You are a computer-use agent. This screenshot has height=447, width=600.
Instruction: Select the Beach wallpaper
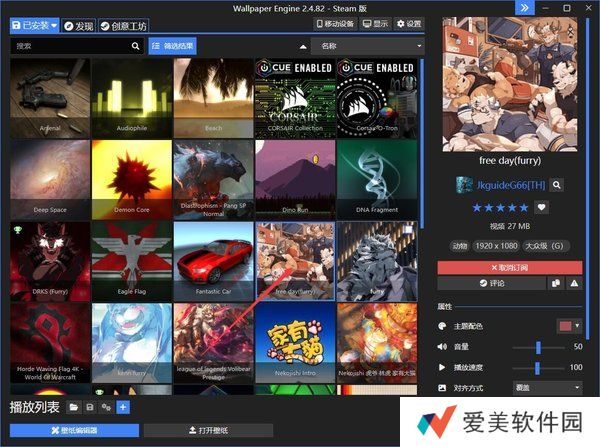tap(214, 98)
